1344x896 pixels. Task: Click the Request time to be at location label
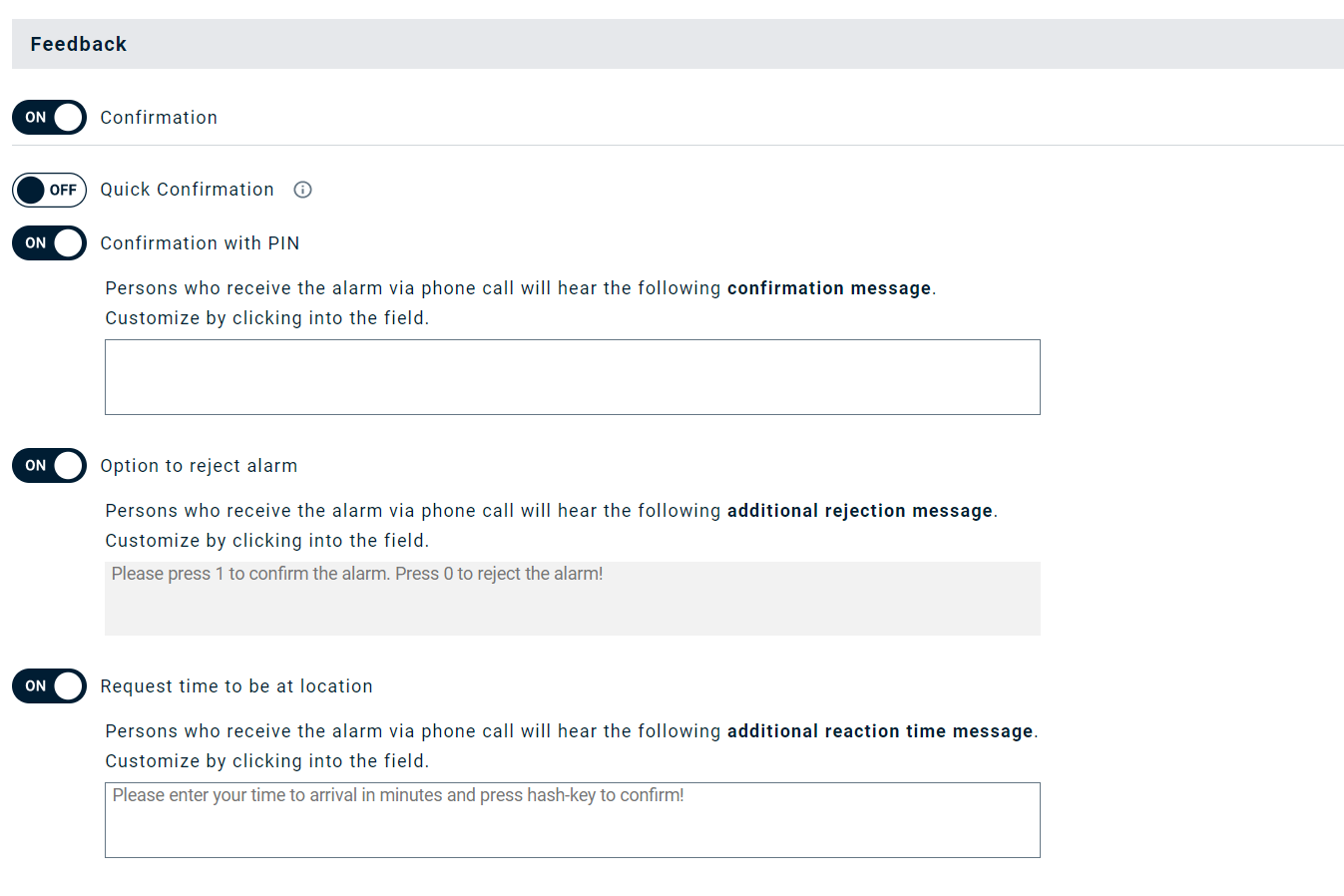point(236,686)
